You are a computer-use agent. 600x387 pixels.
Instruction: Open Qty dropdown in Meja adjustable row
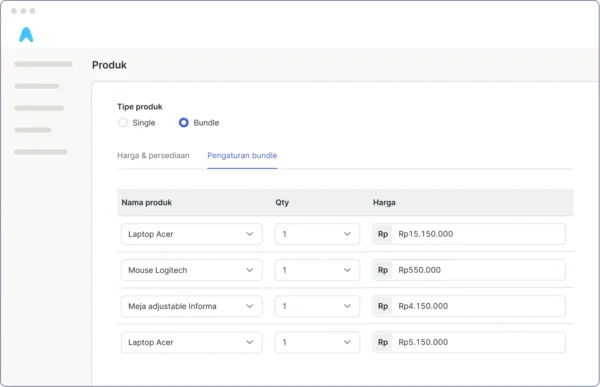[x=317, y=306]
